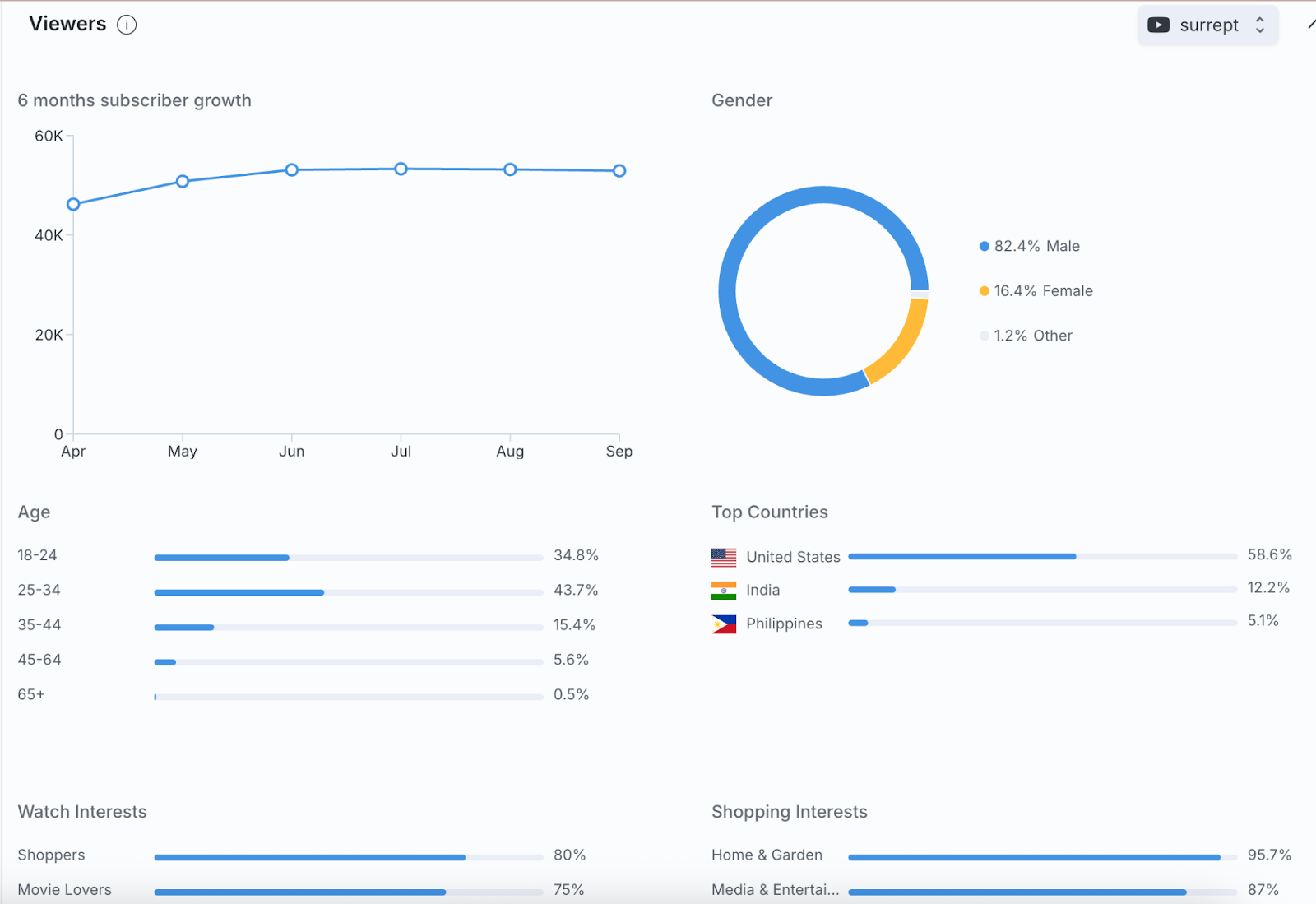Click the info icon beside Viewers
The height and width of the screenshot is (904, 1316).
(127, 25)
